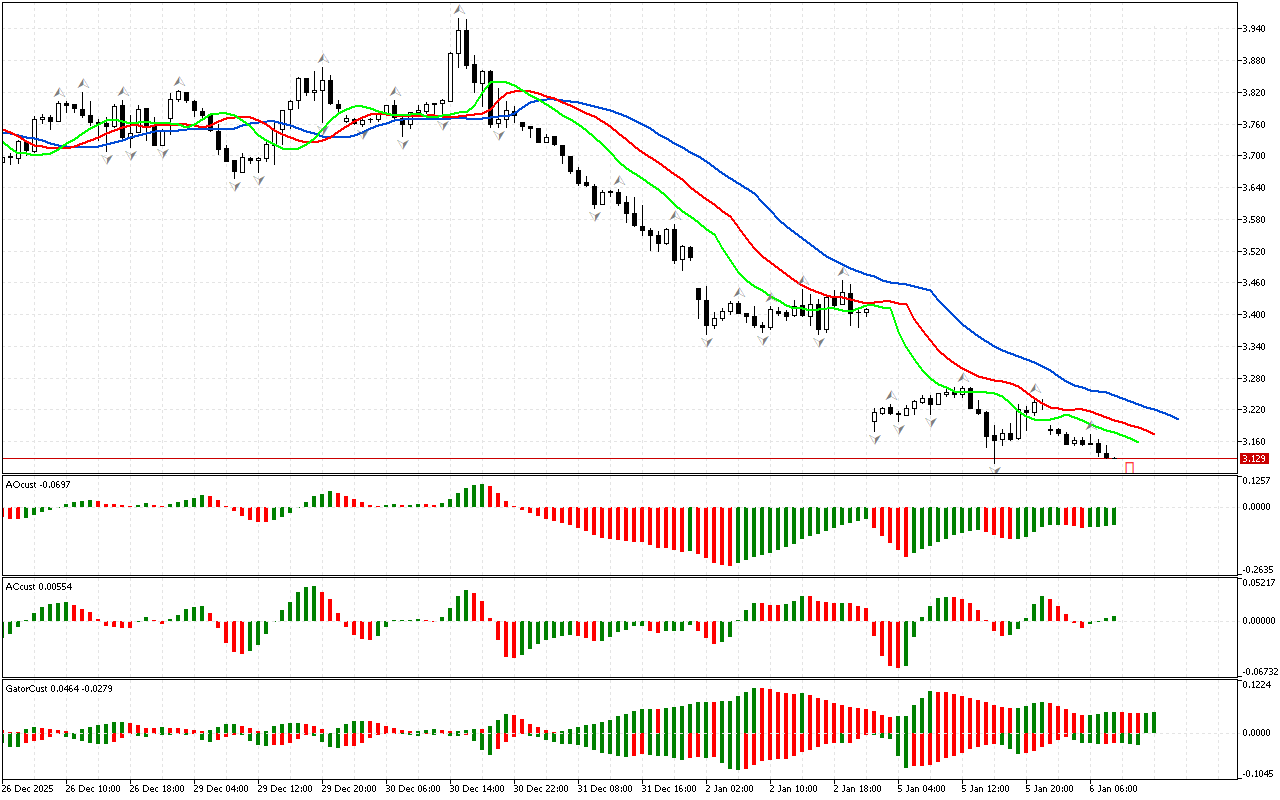Click the blue Alligator jaw line's right end
Viewport: 1280px width, 800px height.
(1177, 418)
